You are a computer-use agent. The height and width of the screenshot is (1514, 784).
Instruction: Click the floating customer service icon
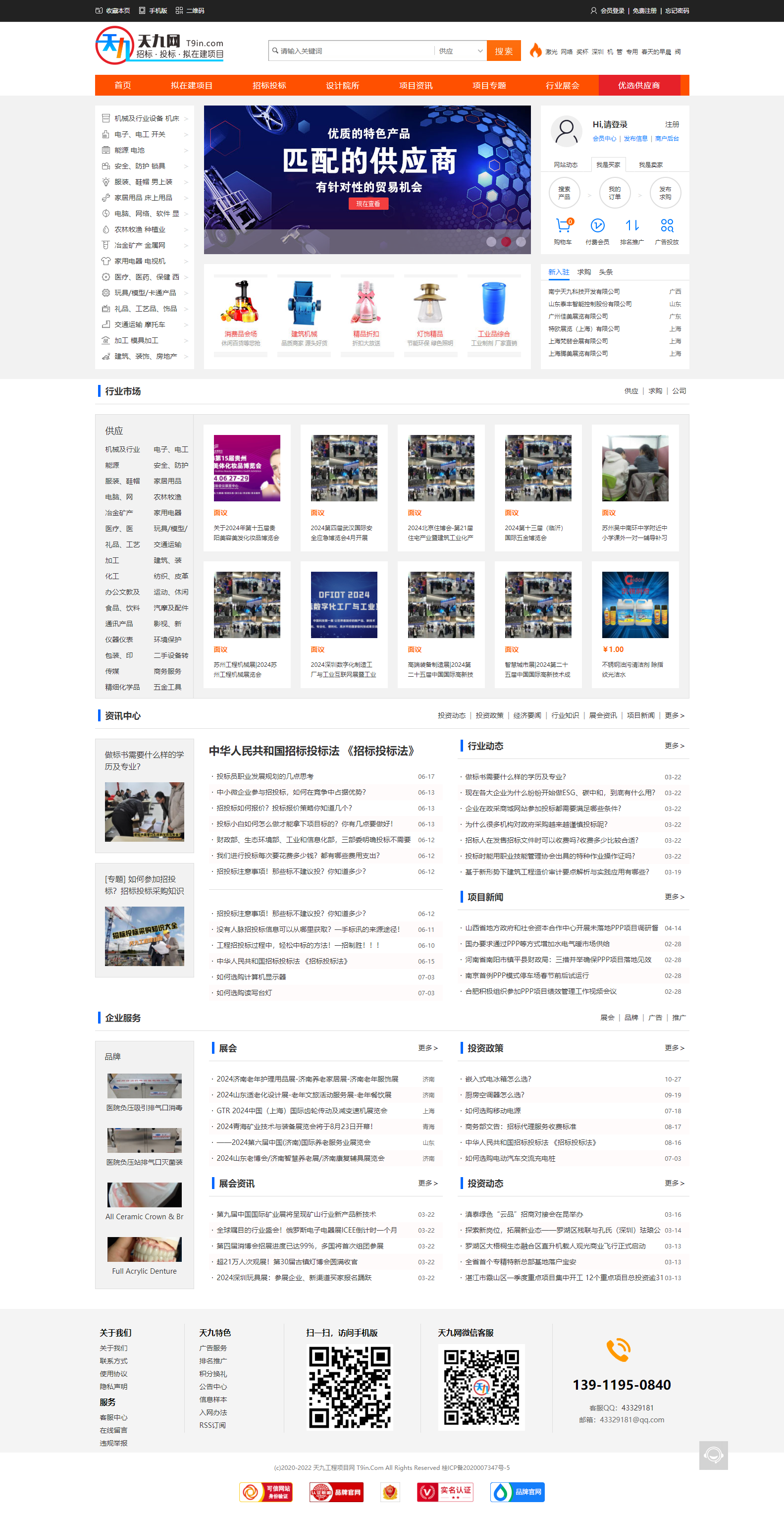click(x=714, y=1455)
